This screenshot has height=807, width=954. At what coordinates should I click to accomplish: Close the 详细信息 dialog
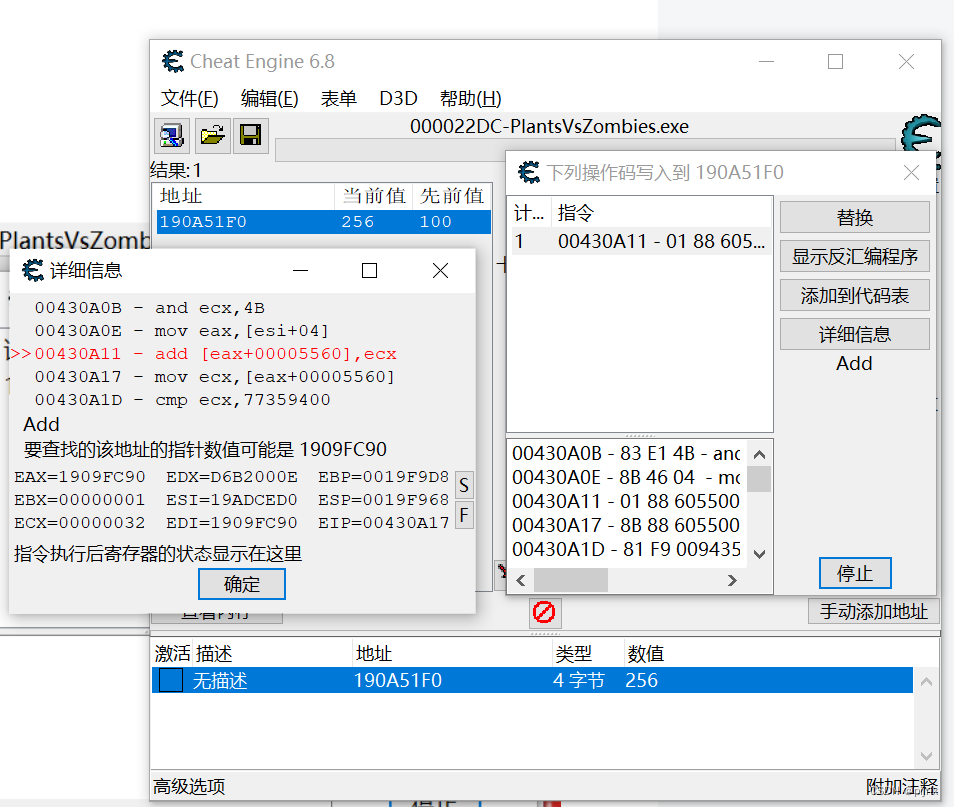440,270
